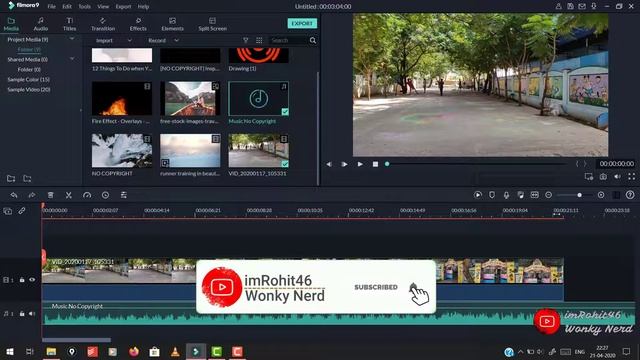Image resolution: width=640 pixels, height=360 pixels.
Task: Click the add track icon
Action: (x=8, y=211)
